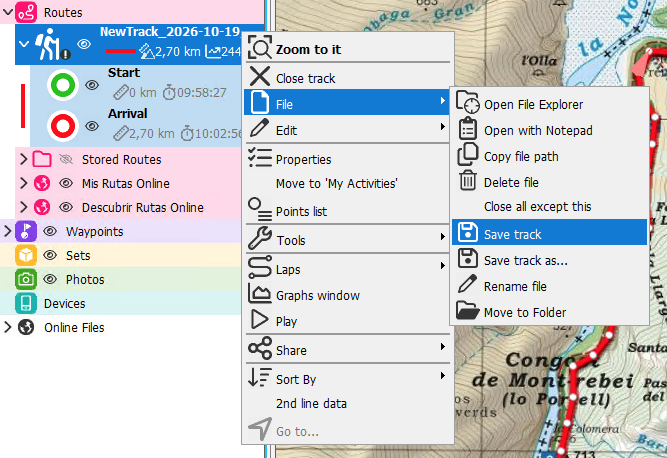The image size is (667, 458).
Task: Click the Devices phone icon
Action: click(26, 303)
